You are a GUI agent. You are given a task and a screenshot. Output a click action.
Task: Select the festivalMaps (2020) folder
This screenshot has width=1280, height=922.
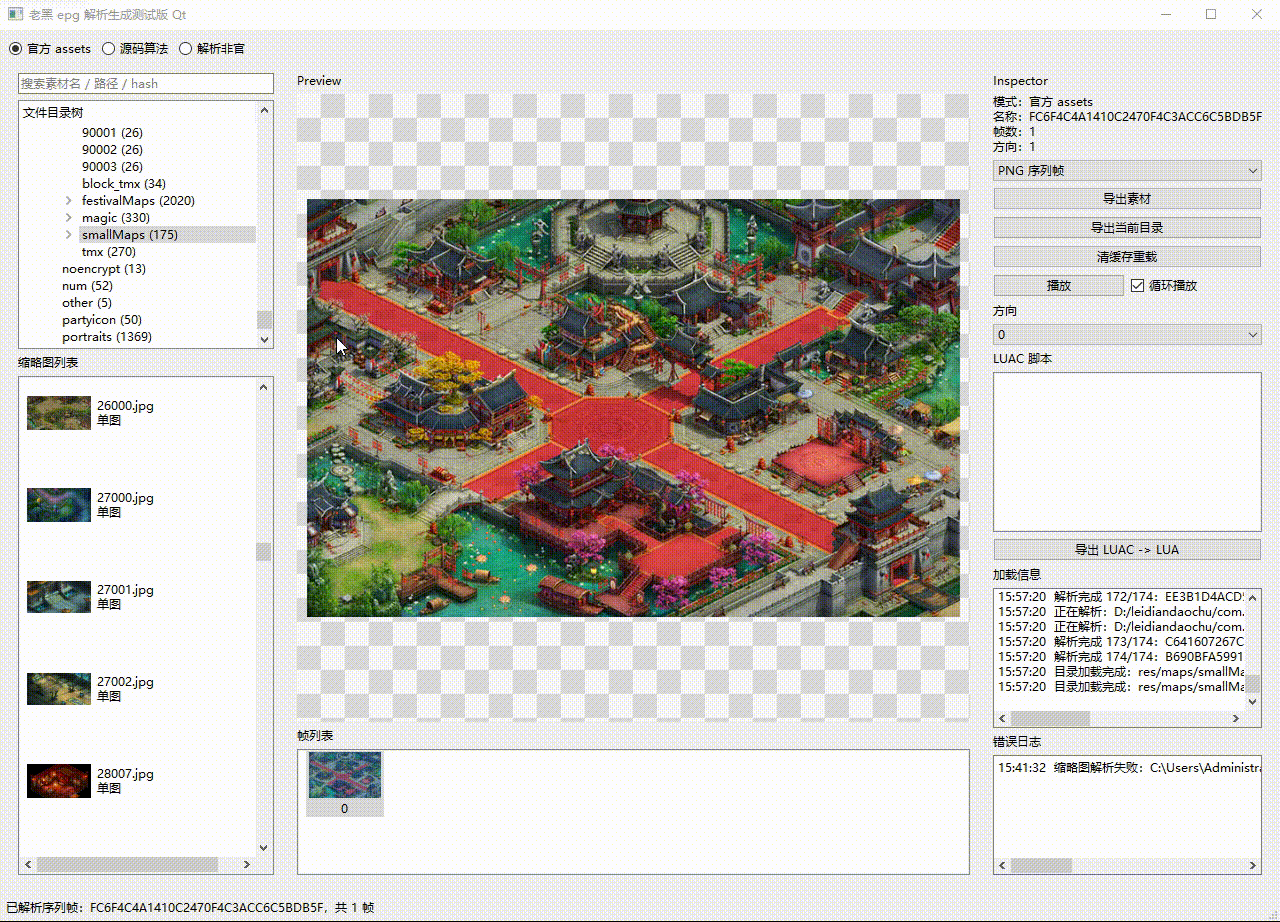point(138,201)
